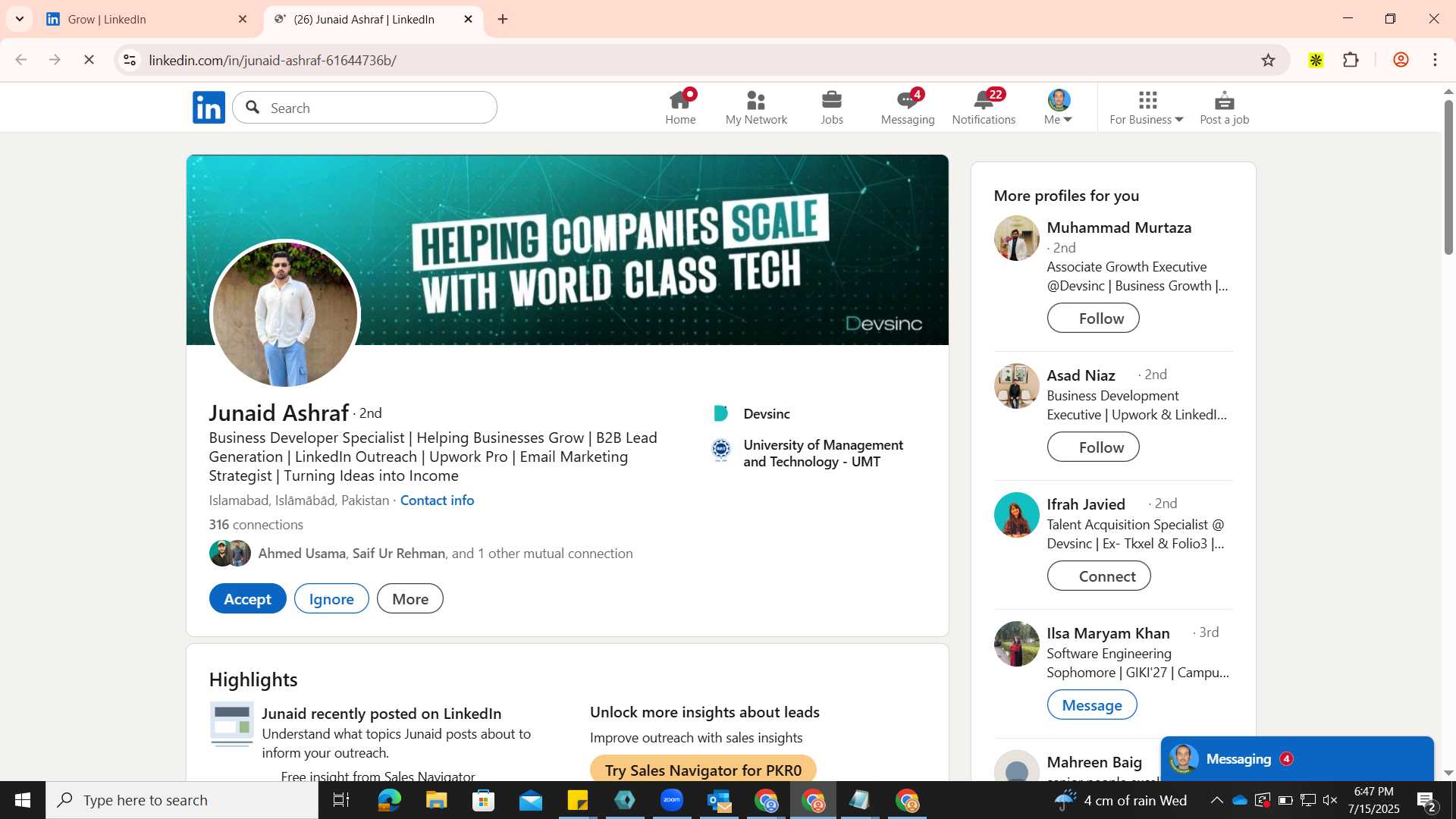Close the Grow | LinkedIn tab
Image resolution: width=1456 pixels, height=819 pixels.
[x=243, y=19]
